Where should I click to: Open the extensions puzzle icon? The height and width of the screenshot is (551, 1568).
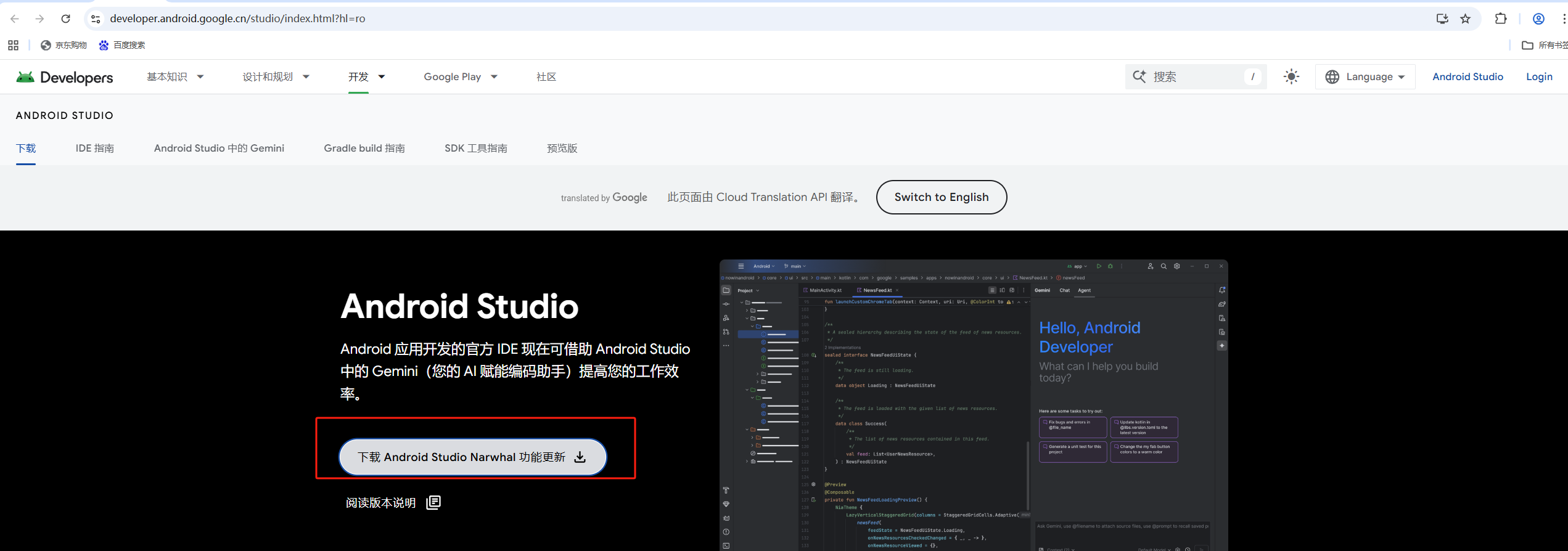pos(1501,18)
